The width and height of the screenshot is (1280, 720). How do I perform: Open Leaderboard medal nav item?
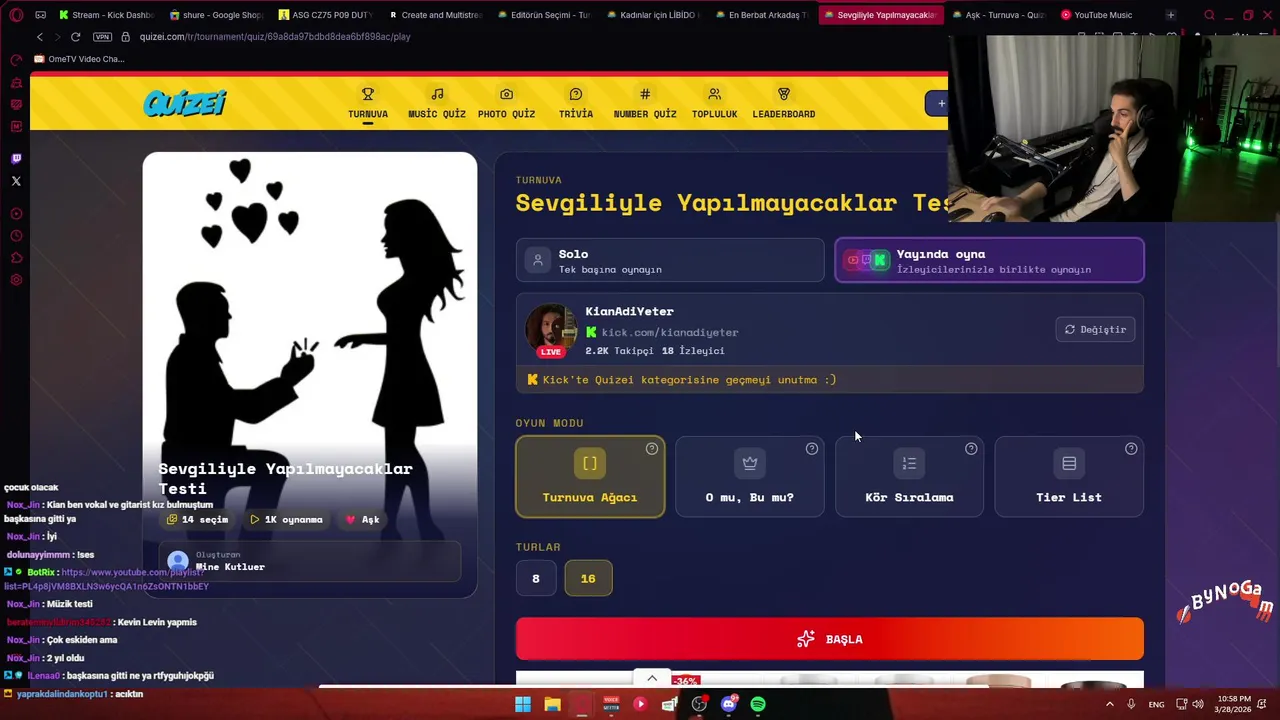[784, 103]
